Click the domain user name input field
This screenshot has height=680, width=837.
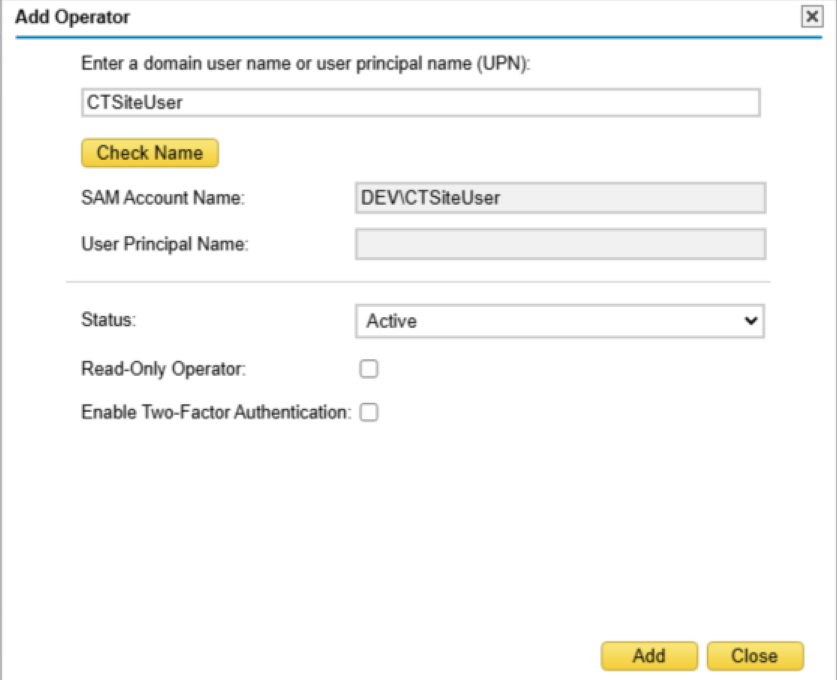419,103
